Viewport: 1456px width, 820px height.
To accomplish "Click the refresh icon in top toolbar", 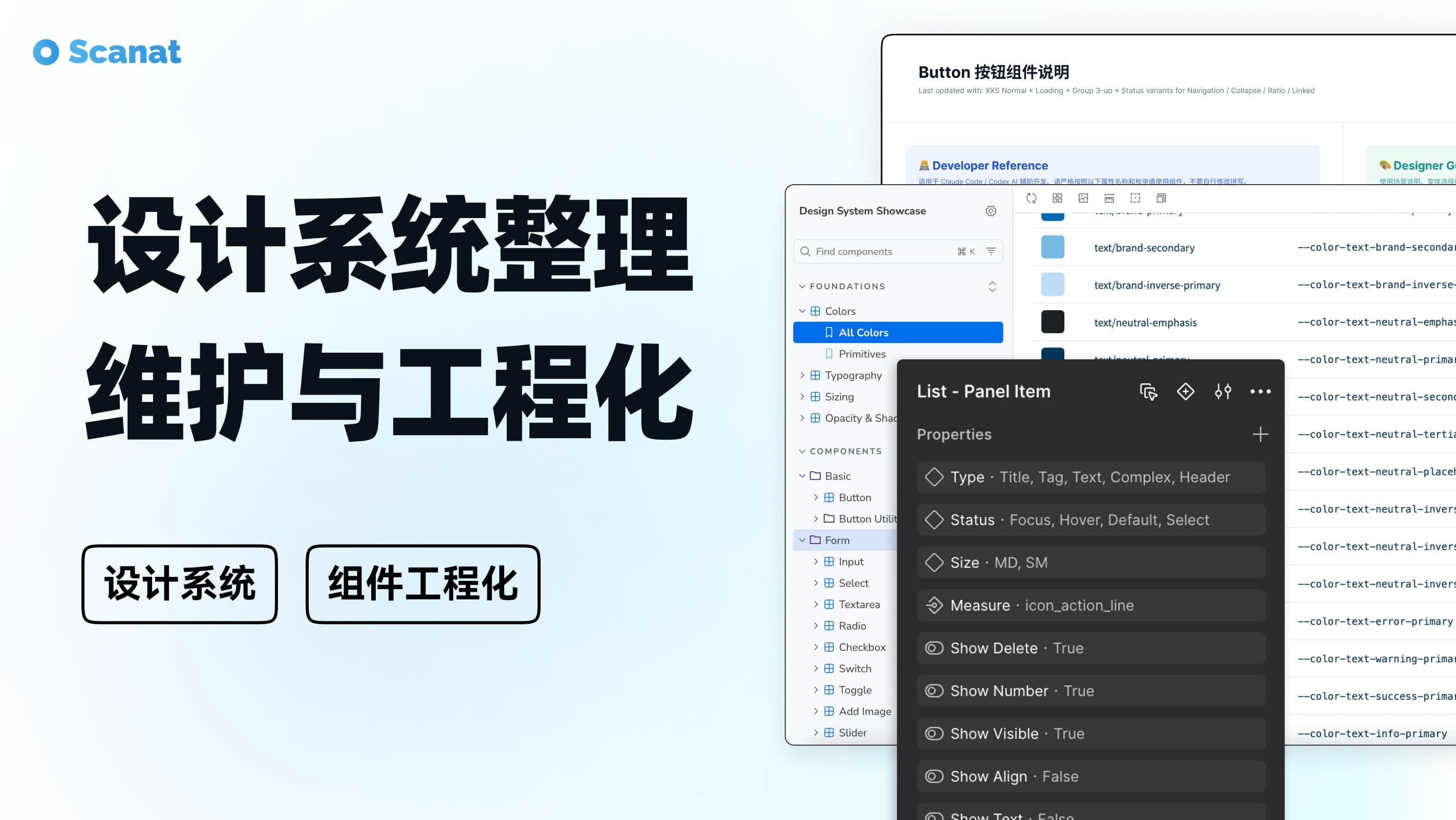I will 1032,198.
